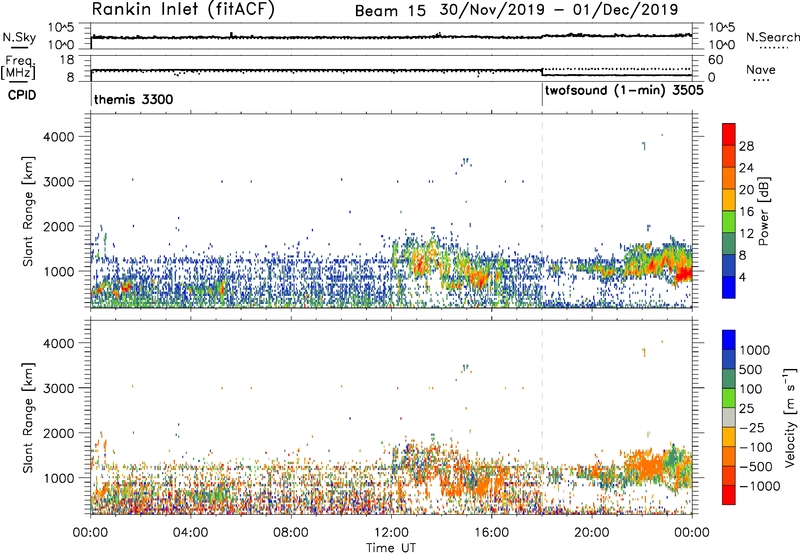Click the dashed 18:00 CPID-change line in power panel
The height and width of the screenshot is (554, 800).
[542, 211]
